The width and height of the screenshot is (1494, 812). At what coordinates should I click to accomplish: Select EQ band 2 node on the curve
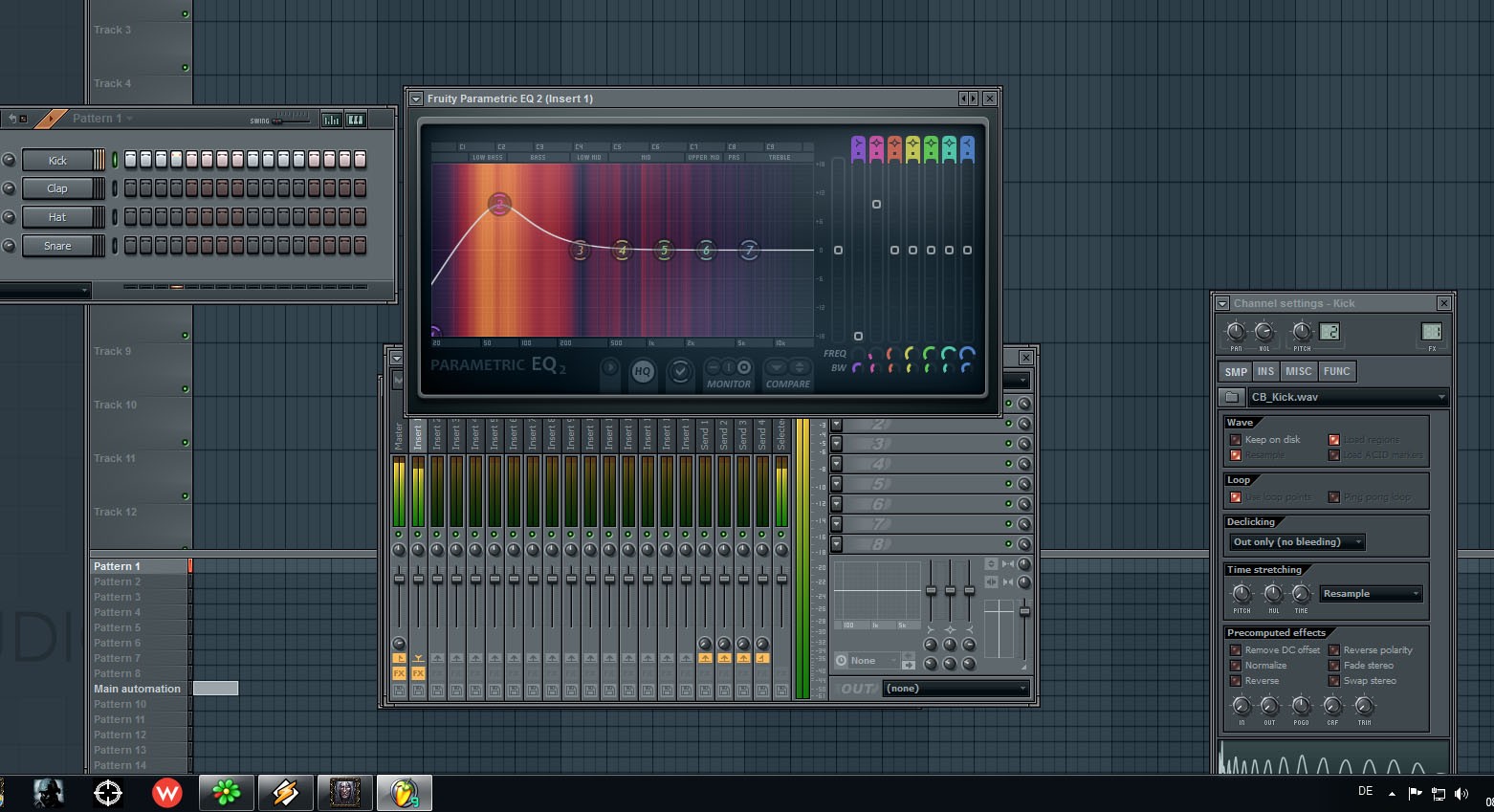pyautogui.click(x=499, y=204)
